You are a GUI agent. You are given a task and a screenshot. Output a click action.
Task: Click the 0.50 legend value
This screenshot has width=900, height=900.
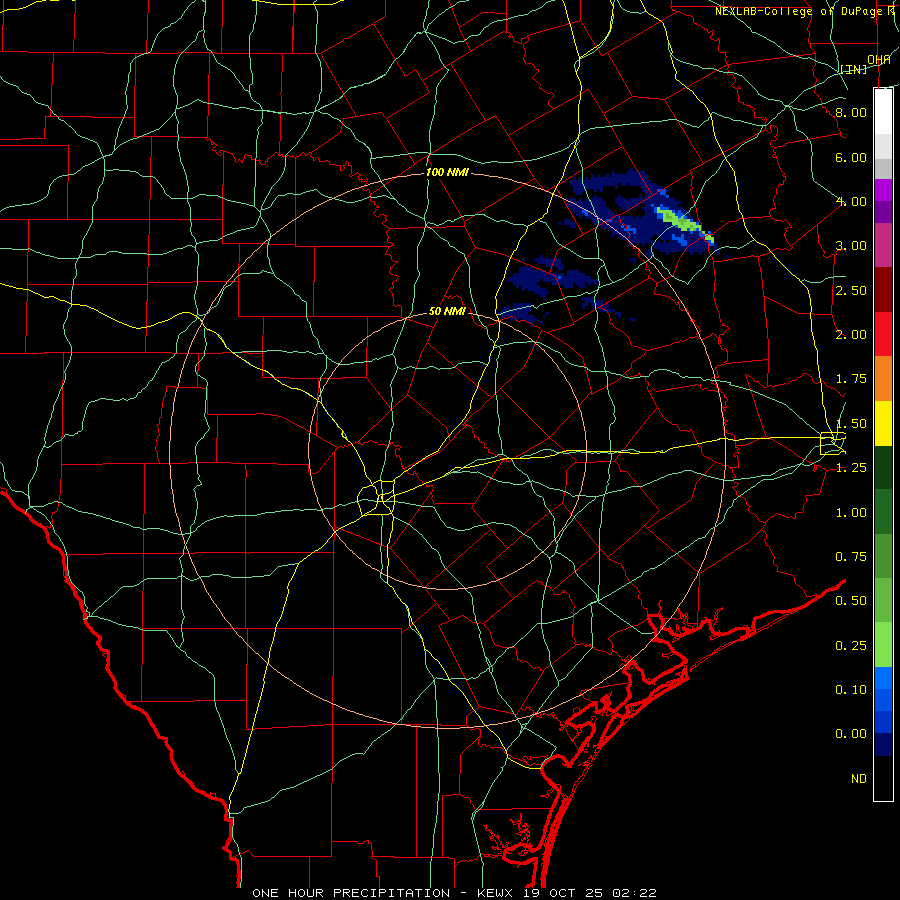point(851,601)
